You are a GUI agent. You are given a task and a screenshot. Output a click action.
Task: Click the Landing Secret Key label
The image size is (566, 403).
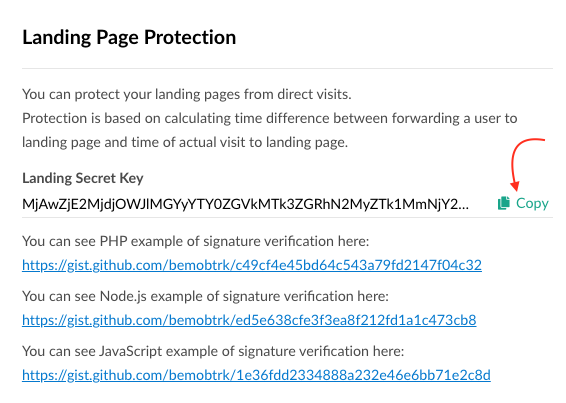click(83, 178)
